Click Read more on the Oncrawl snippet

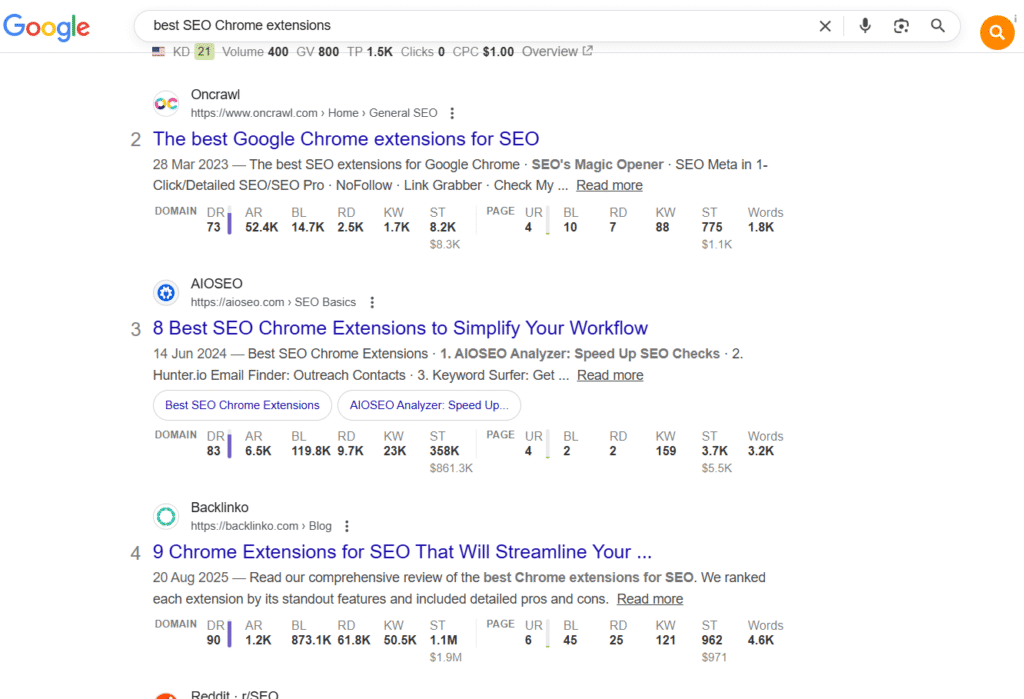pos(609,185)
